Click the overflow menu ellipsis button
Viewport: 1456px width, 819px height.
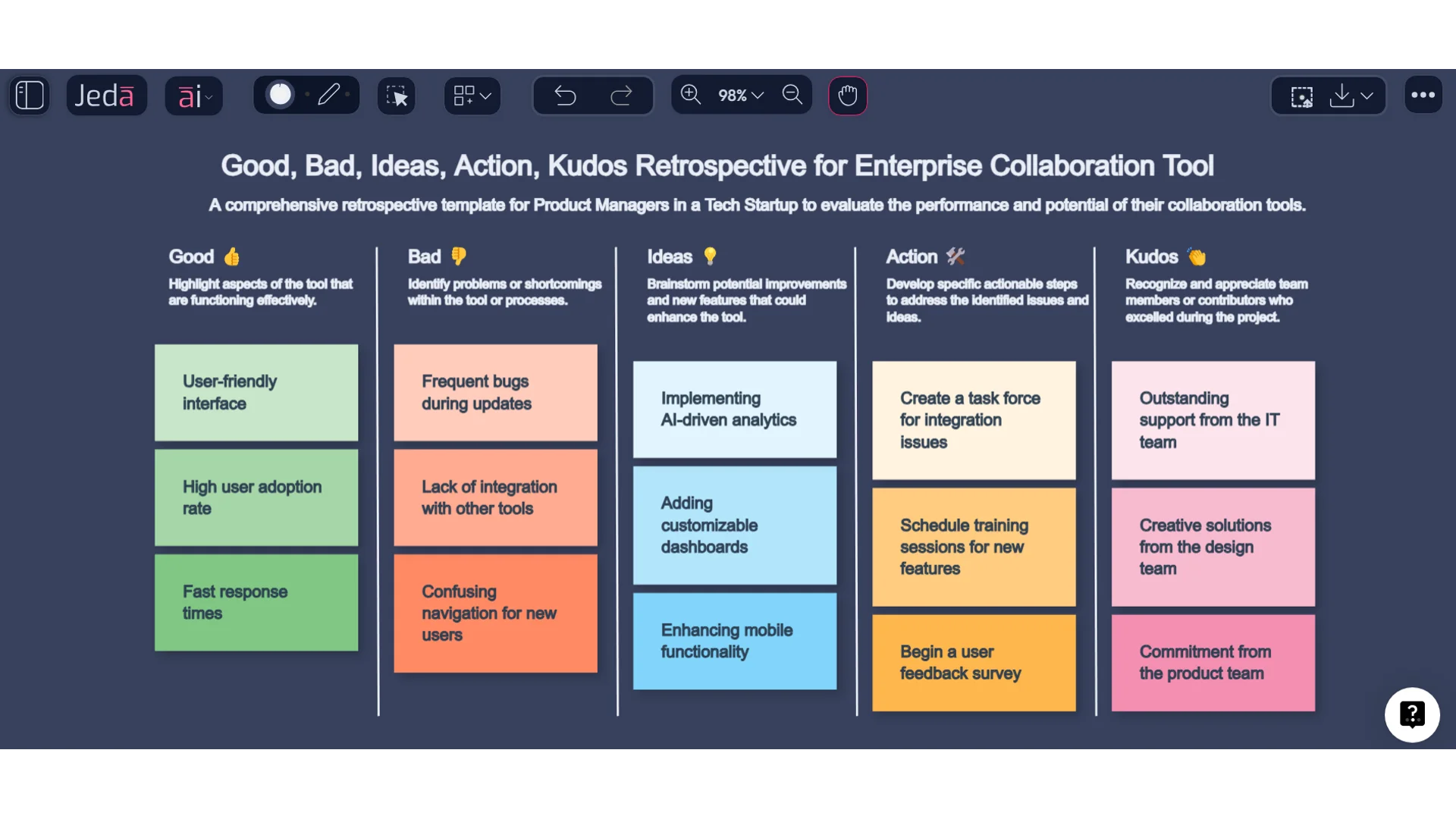pyautogui.click(x=1423, y=94)
